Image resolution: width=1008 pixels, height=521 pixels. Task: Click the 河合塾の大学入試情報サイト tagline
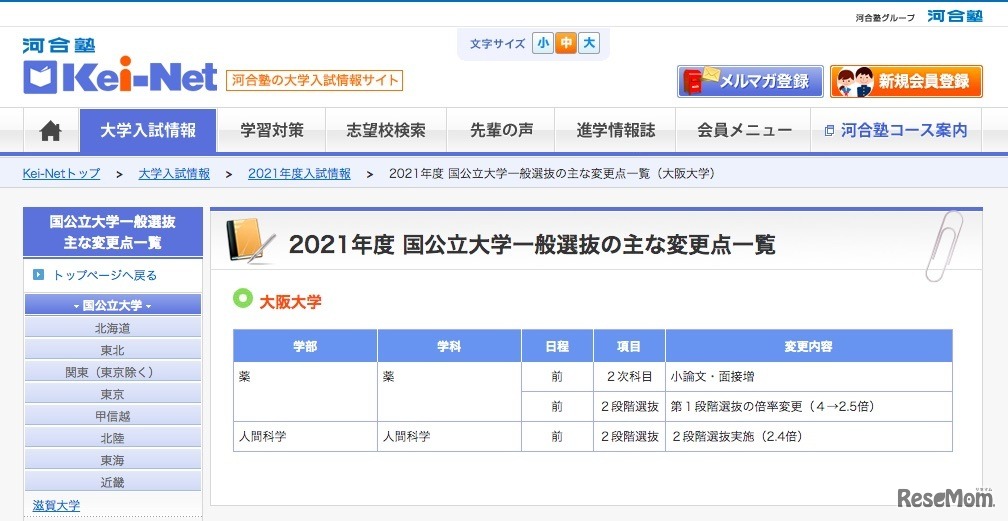(314, 80)
